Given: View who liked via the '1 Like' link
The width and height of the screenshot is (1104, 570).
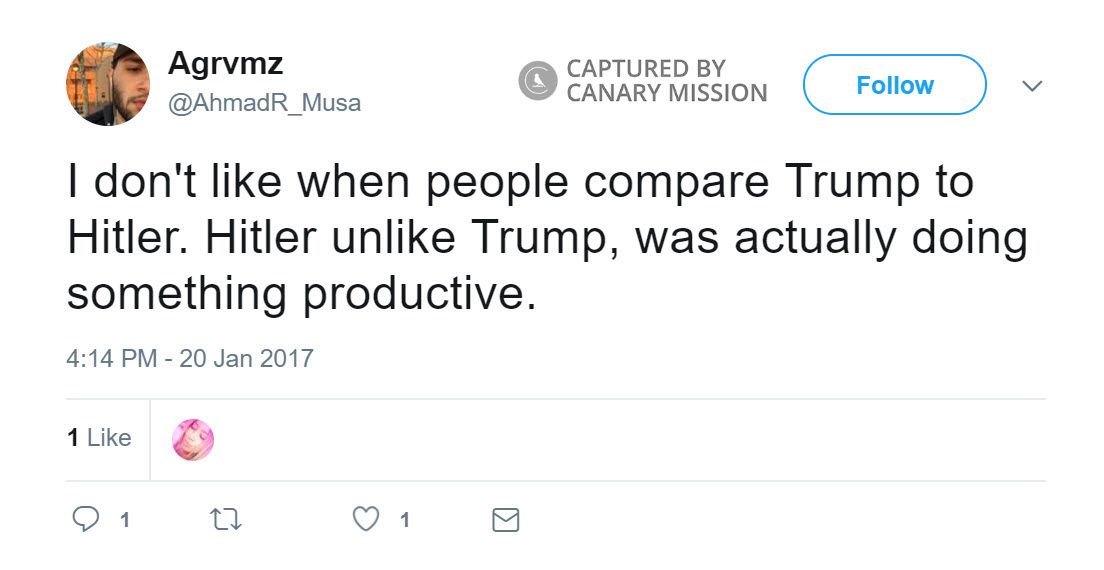Looking at the screenshot, I should pyautogui.click(x=99, y=438).
